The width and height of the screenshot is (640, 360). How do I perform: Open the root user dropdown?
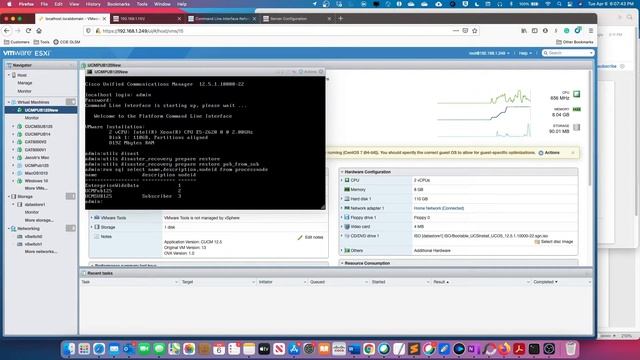click(x=489, y=53)
